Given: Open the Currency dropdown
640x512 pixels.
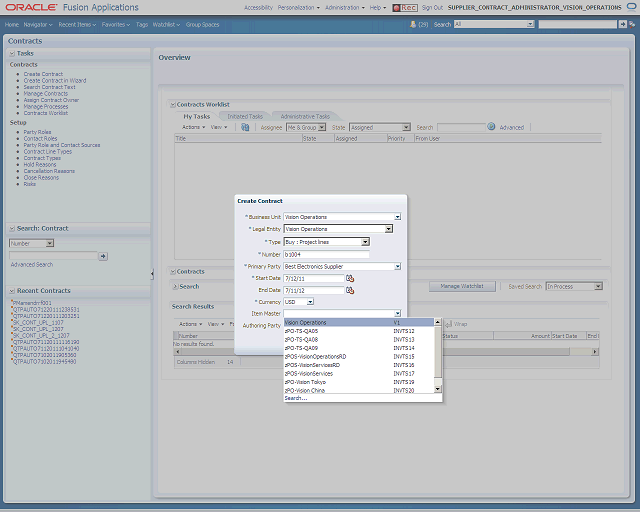Looking at the screenshot, I should point(310,302).
